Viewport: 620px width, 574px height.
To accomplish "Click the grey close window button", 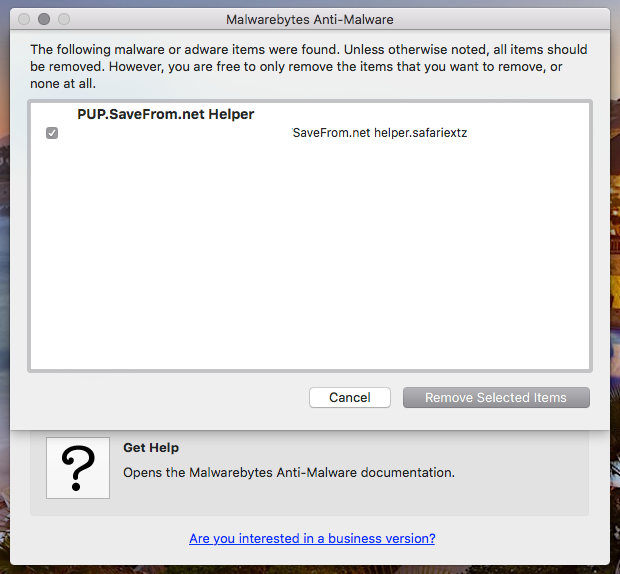I will tap(24, 19).
